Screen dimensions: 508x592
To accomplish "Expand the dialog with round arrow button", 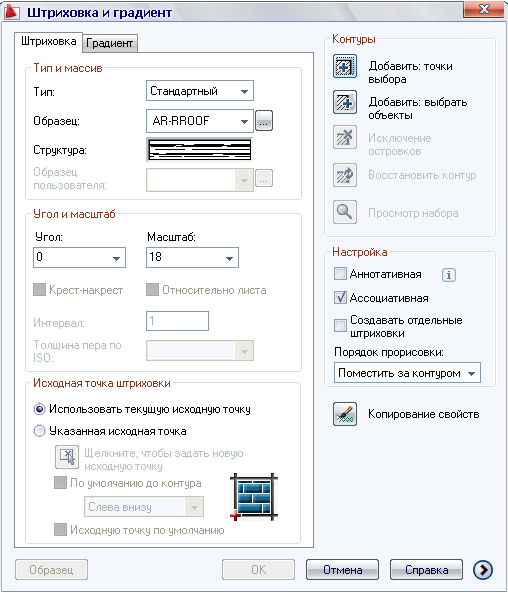I will pyautogui.click(x=483, y=569).
